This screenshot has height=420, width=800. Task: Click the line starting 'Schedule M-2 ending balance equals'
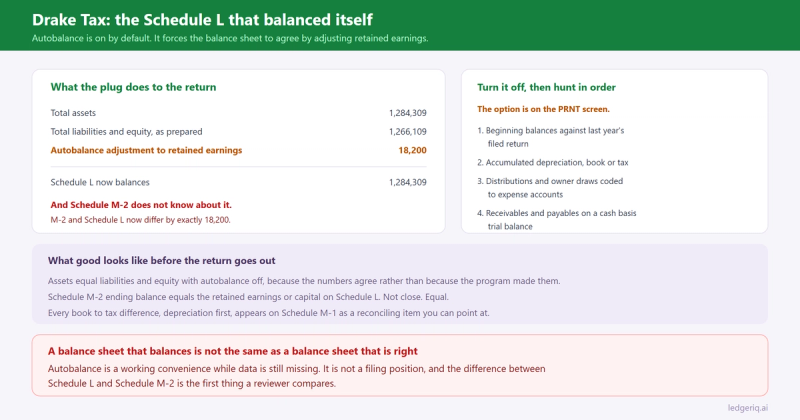248,297
